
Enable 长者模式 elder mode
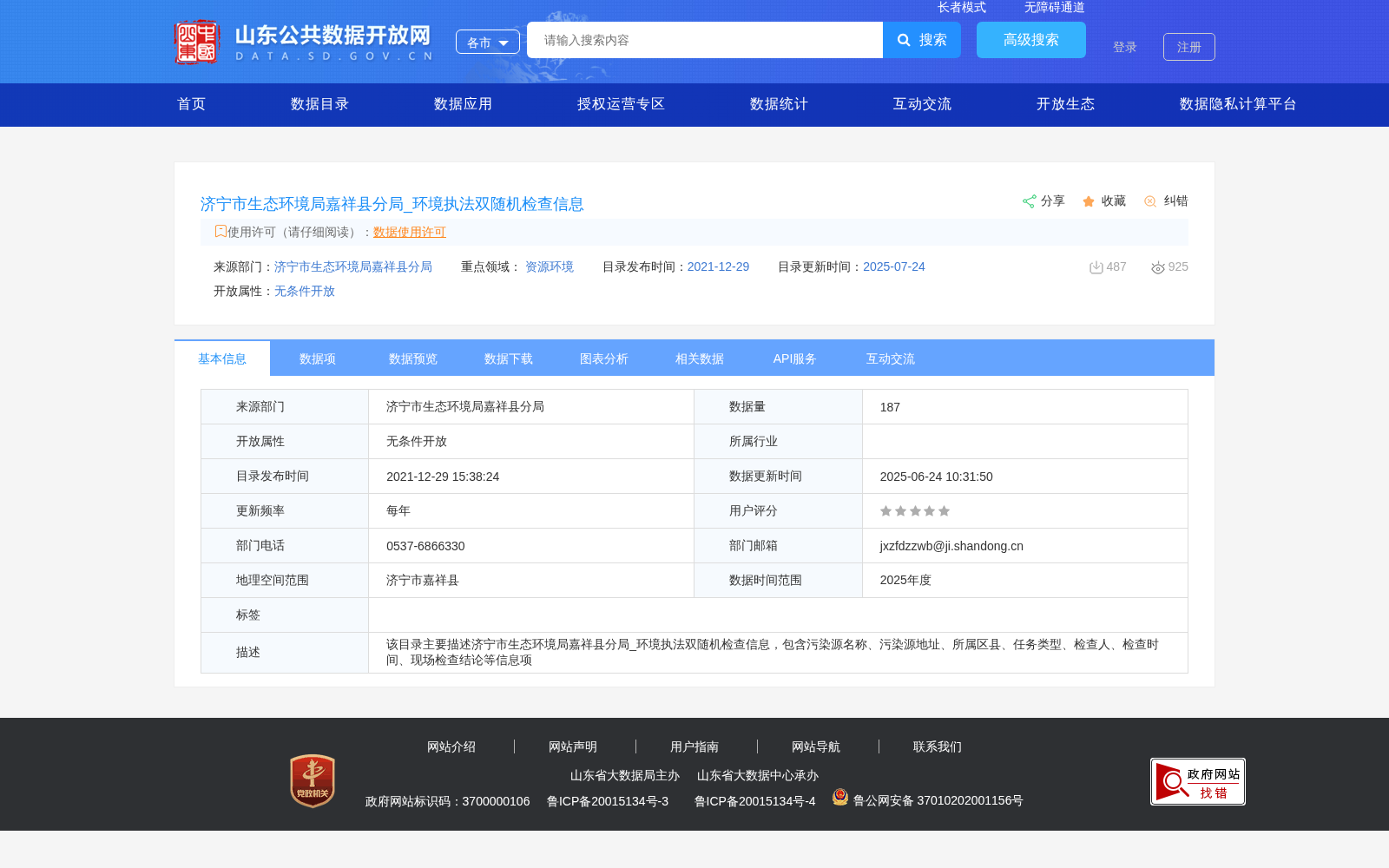(962, 7)
